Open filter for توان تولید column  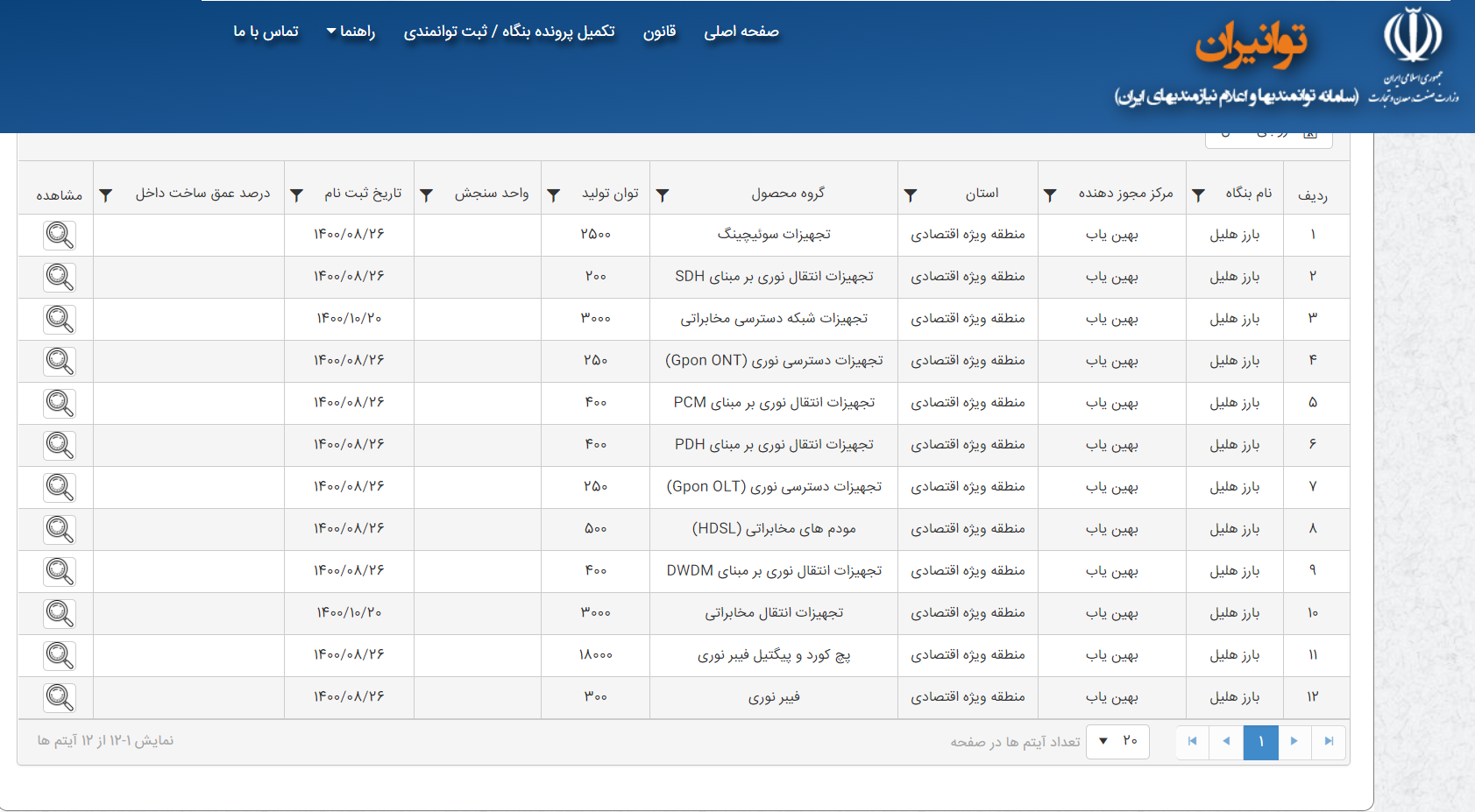click(x=554, y=195)
